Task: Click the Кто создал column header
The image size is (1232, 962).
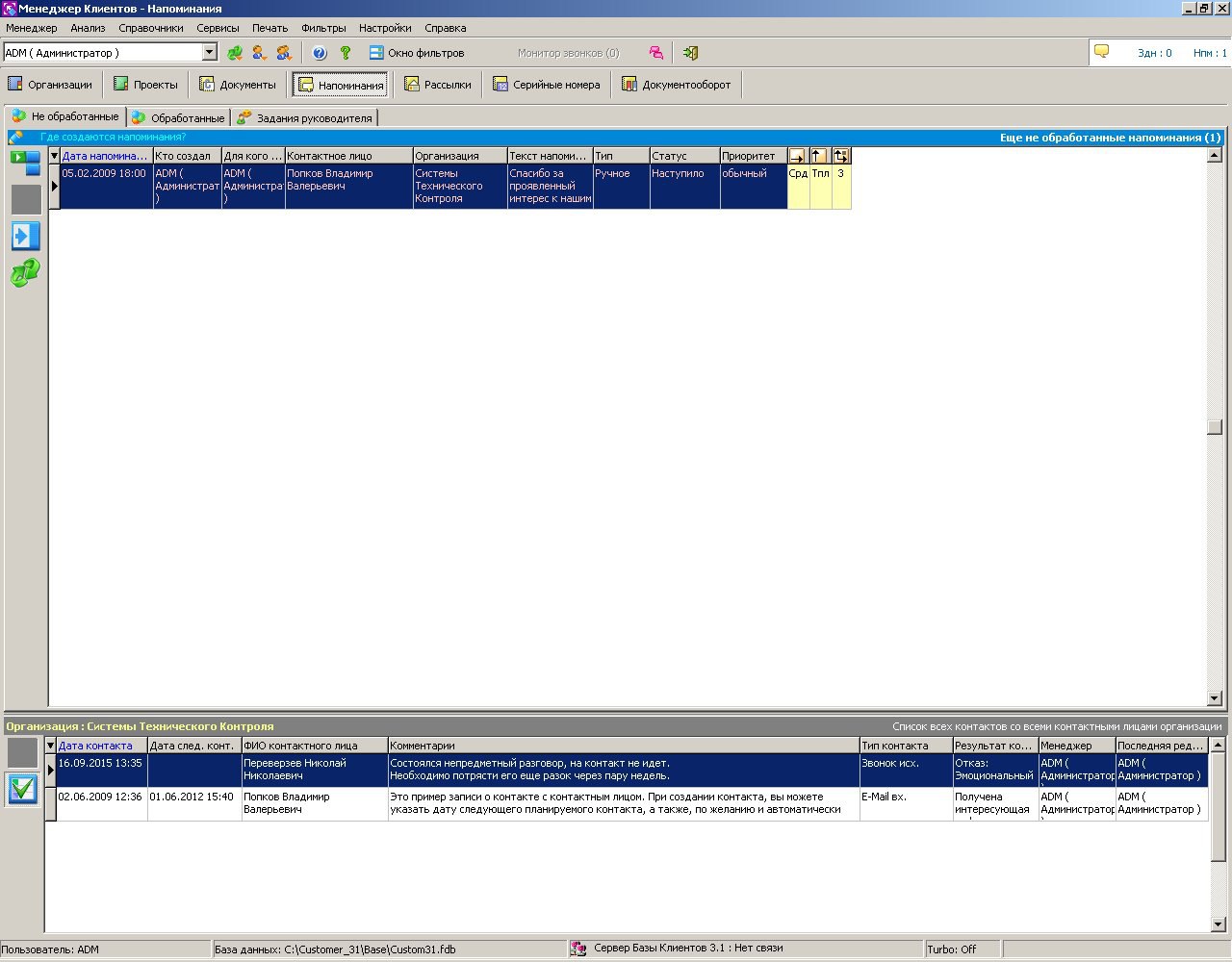Action: point(187,156)
